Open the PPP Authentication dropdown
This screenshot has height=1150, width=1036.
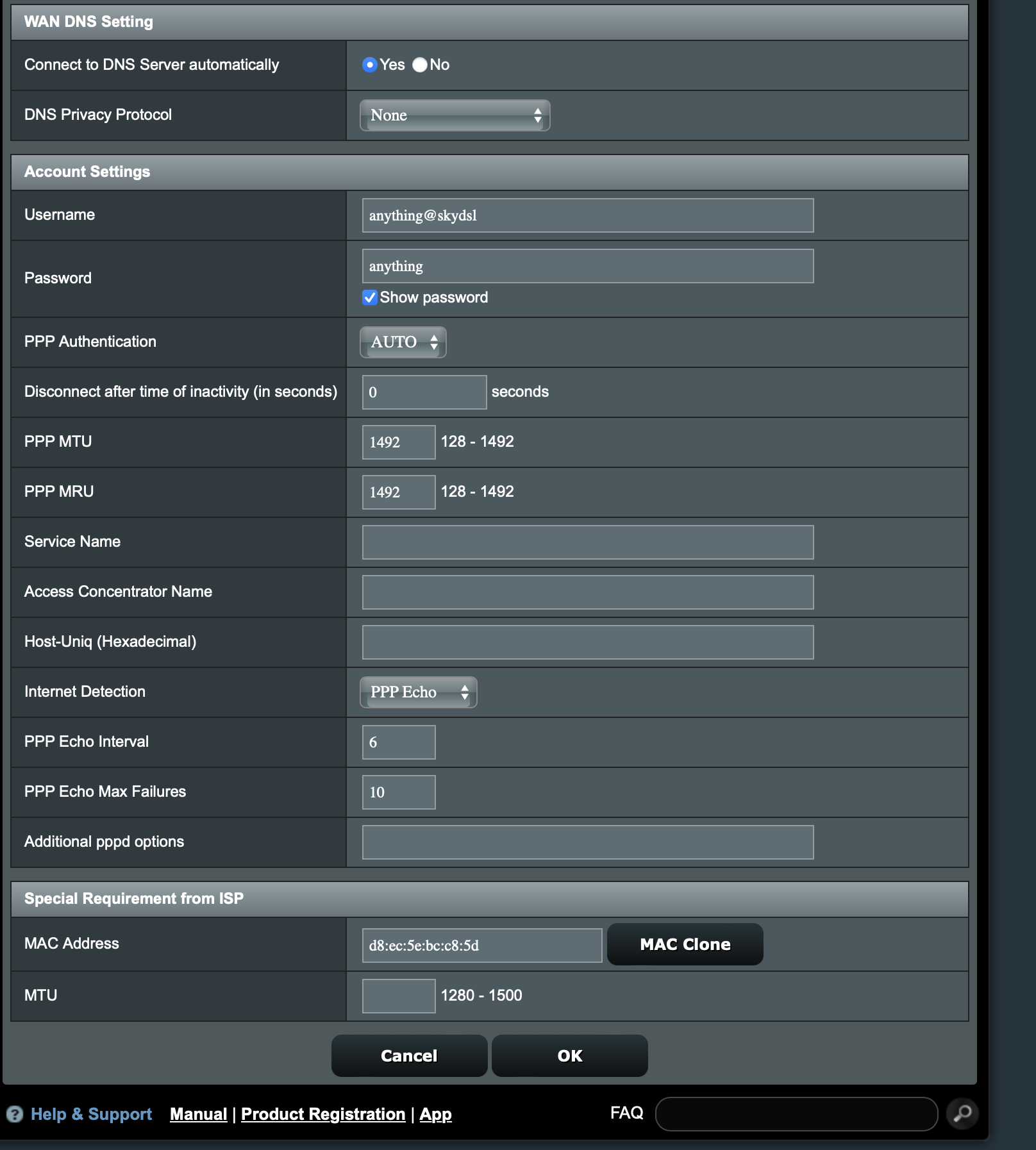point(403,342)
